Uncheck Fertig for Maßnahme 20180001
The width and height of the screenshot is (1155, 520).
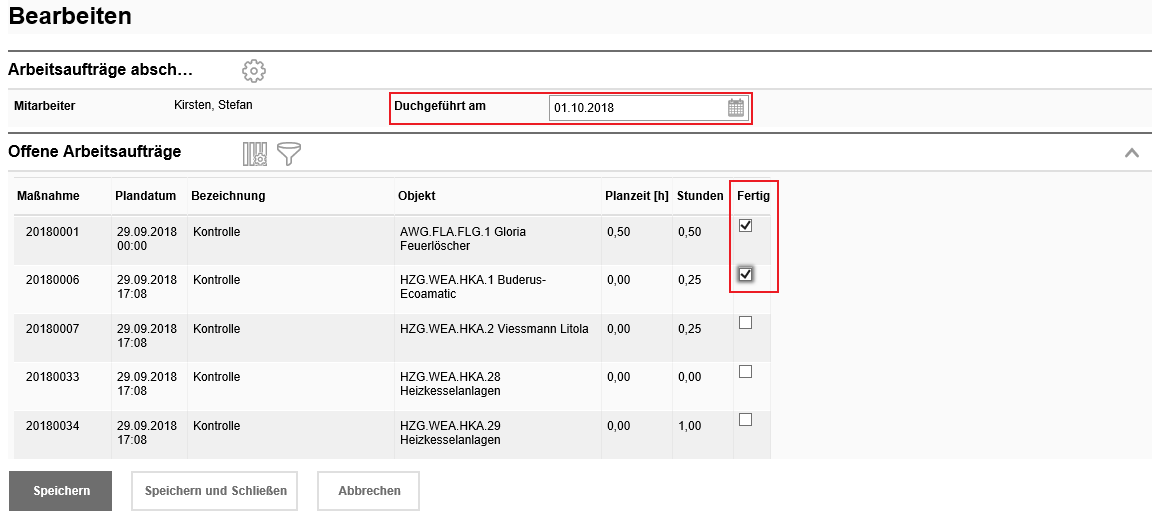(x=745, y=226)
